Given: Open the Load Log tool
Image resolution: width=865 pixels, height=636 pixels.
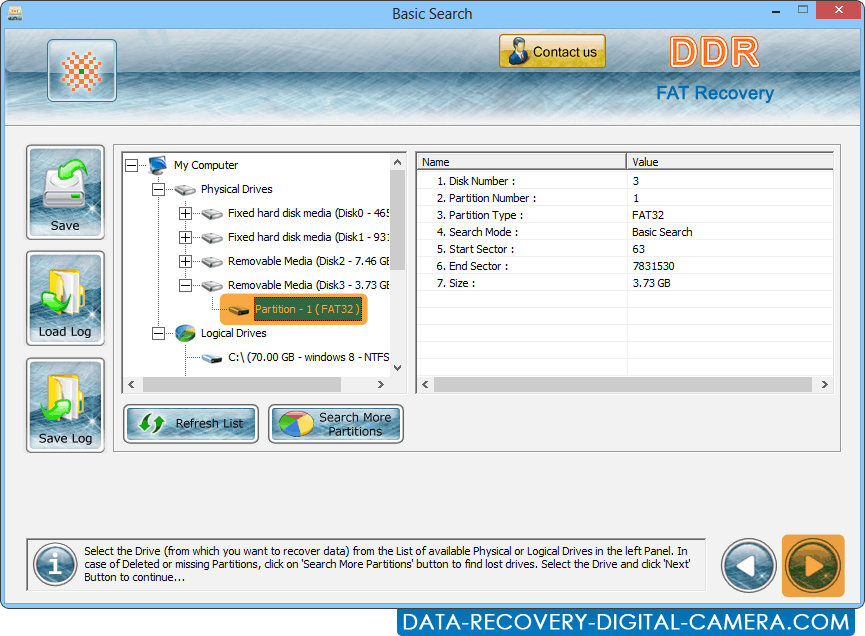Looking at the screenshot, I should [64, 298].
